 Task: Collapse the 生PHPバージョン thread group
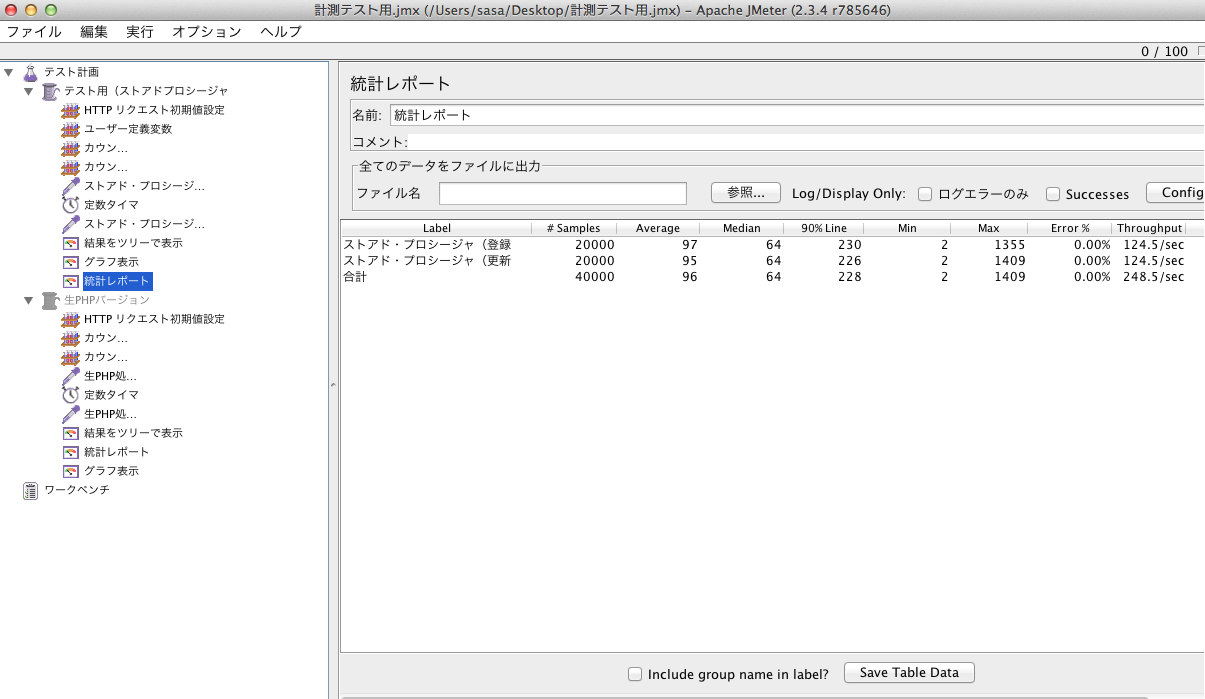pyautogui.click(x=28, y=300)
